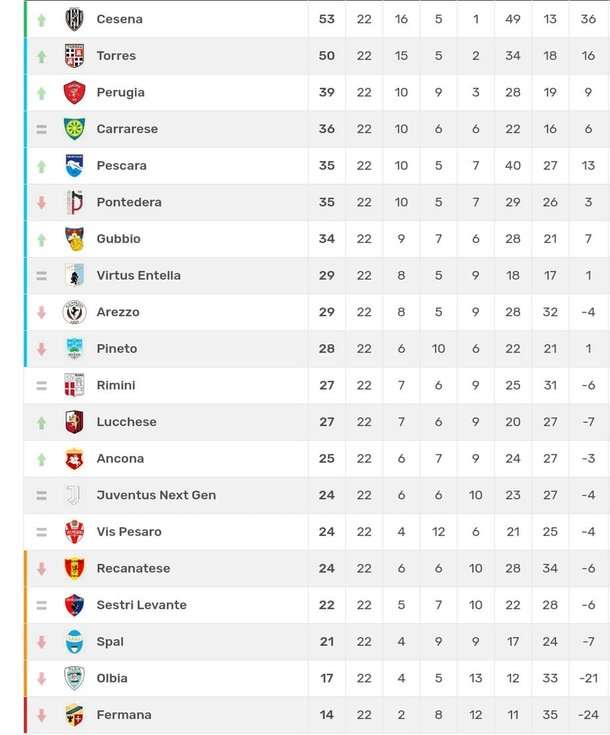Click the Ancona red club badge
610x735 pixels.
pos(74,459)
